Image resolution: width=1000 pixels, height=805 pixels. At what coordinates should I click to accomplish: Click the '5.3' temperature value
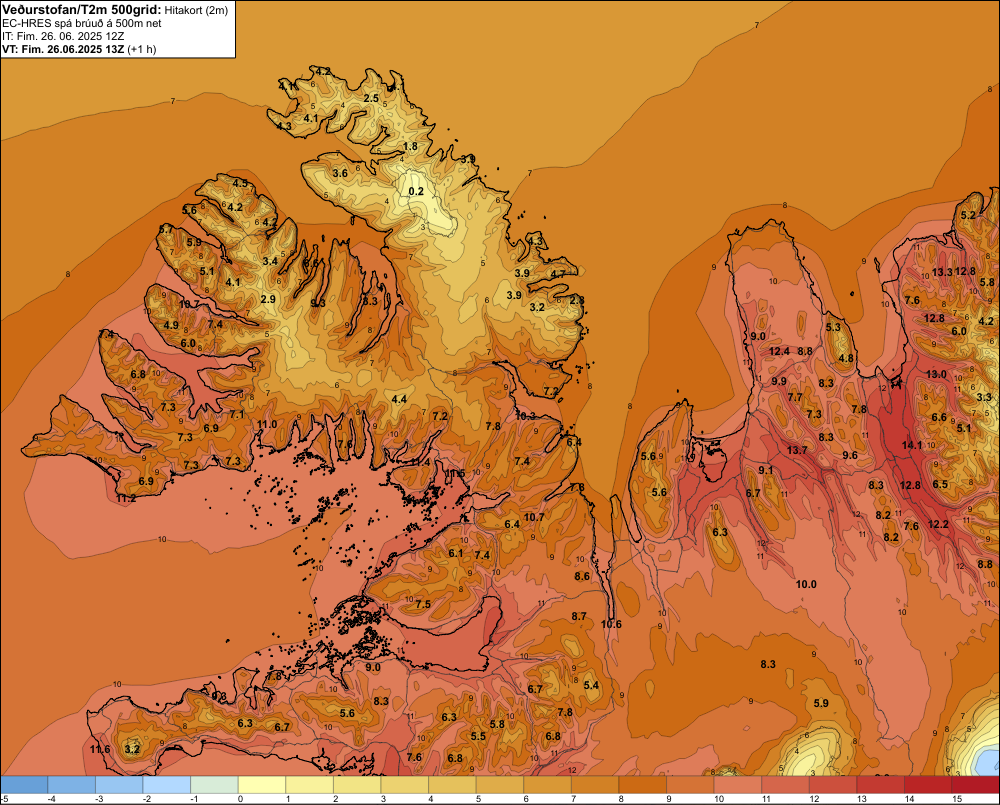833,327
